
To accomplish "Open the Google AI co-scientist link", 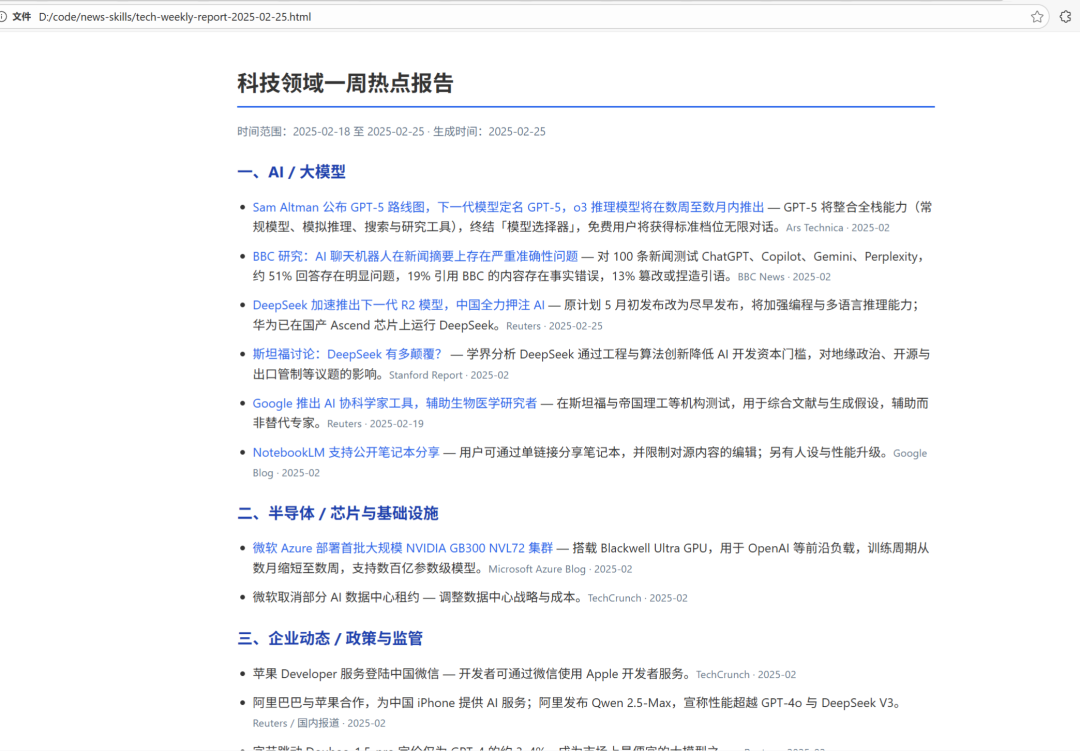I will point(394,403).
